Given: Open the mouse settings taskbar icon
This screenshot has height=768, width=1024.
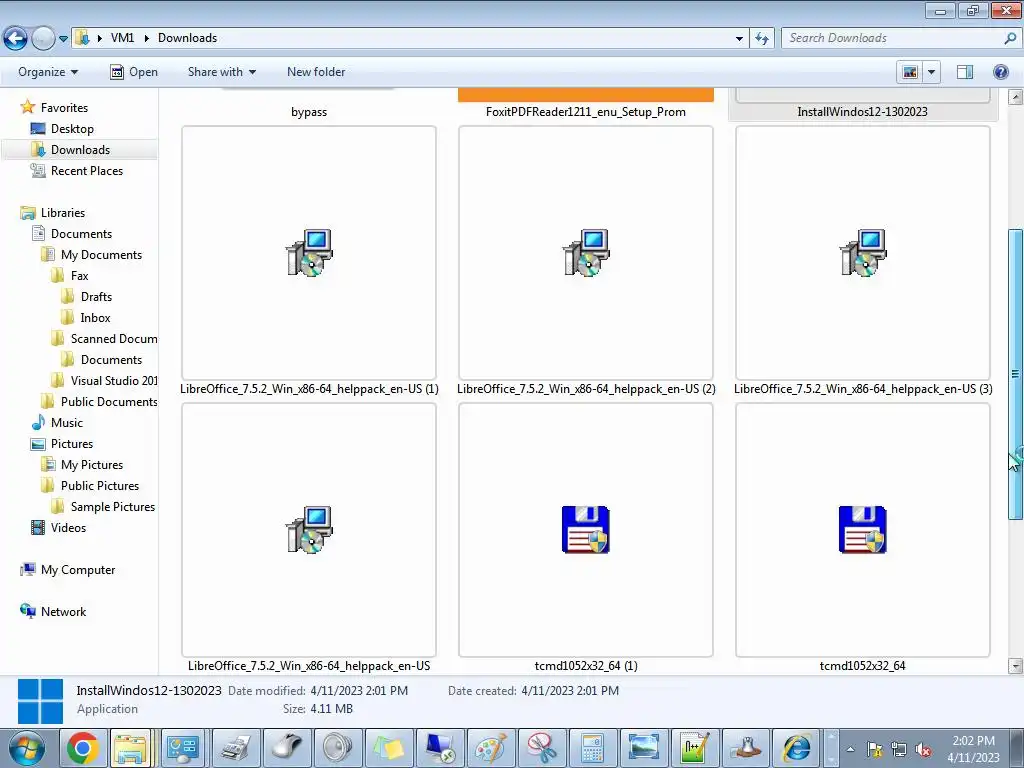Looking at the screenshot, I should coord(287,748).
